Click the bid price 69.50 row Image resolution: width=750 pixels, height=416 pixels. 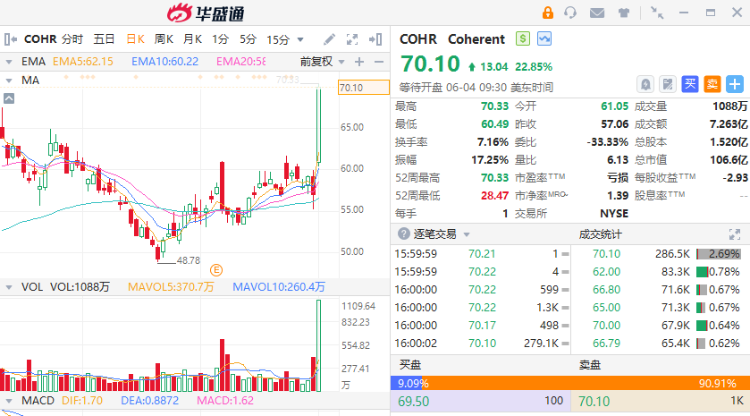[x=481, y=401]
